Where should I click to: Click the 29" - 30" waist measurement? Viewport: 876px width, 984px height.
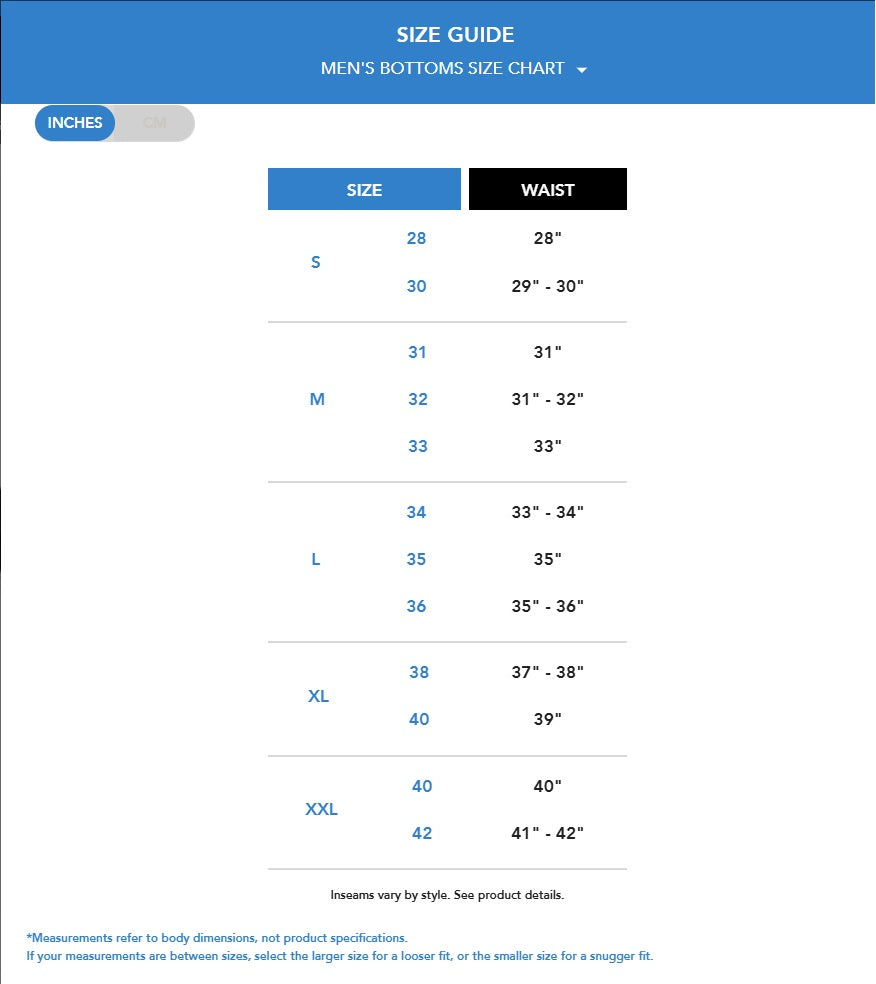(x=547, y=287)
